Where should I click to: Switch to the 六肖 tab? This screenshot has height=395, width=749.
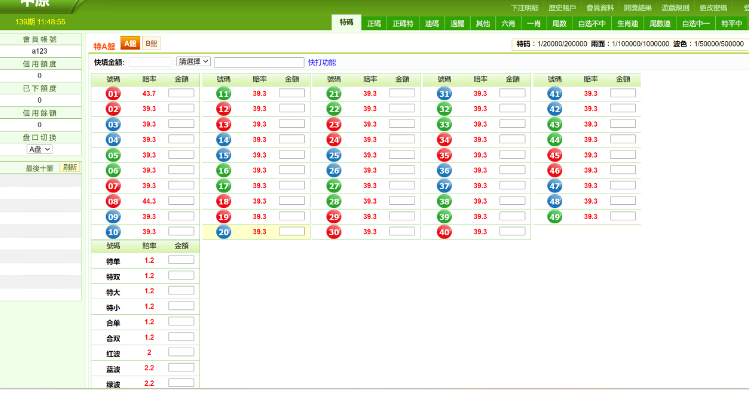[x=508, y=23]
